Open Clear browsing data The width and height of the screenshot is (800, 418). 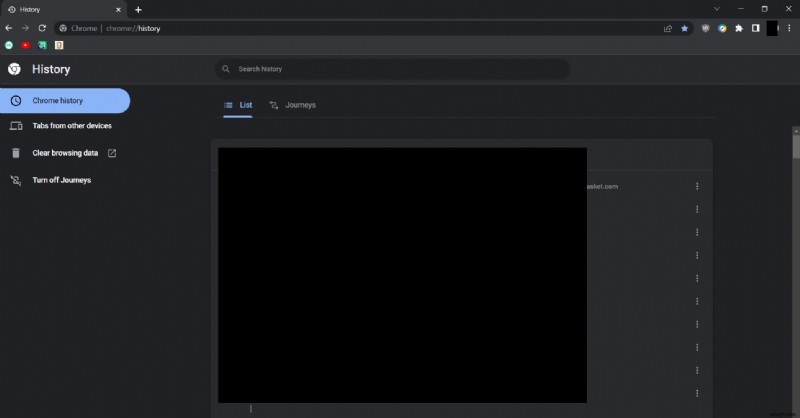click(x=65, y=153)
